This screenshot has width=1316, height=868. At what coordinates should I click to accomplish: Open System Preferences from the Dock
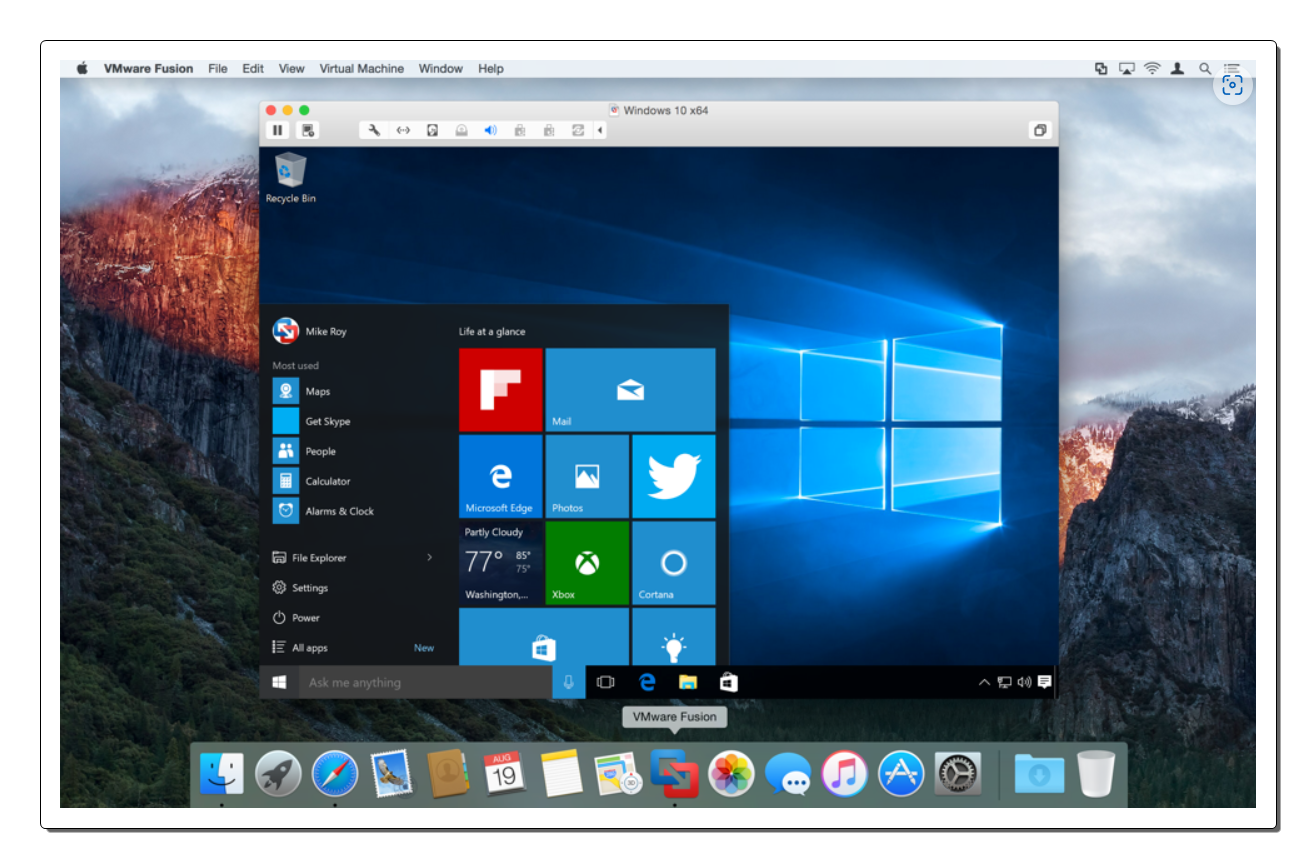click(958, 773)
